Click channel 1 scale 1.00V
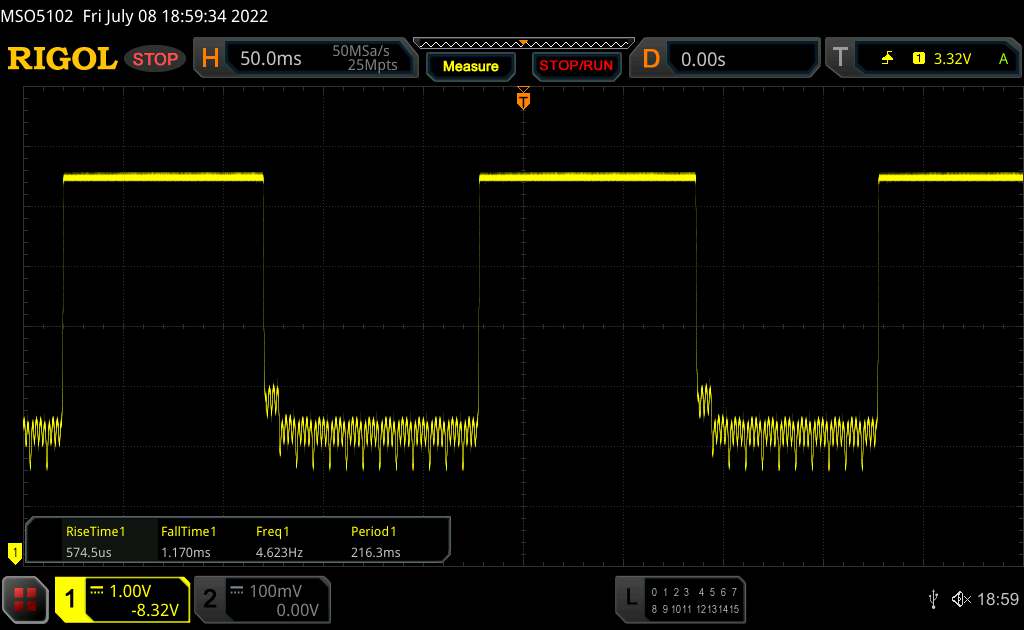Viewport: 1024px width, 630px height. (x=130, y=591)
